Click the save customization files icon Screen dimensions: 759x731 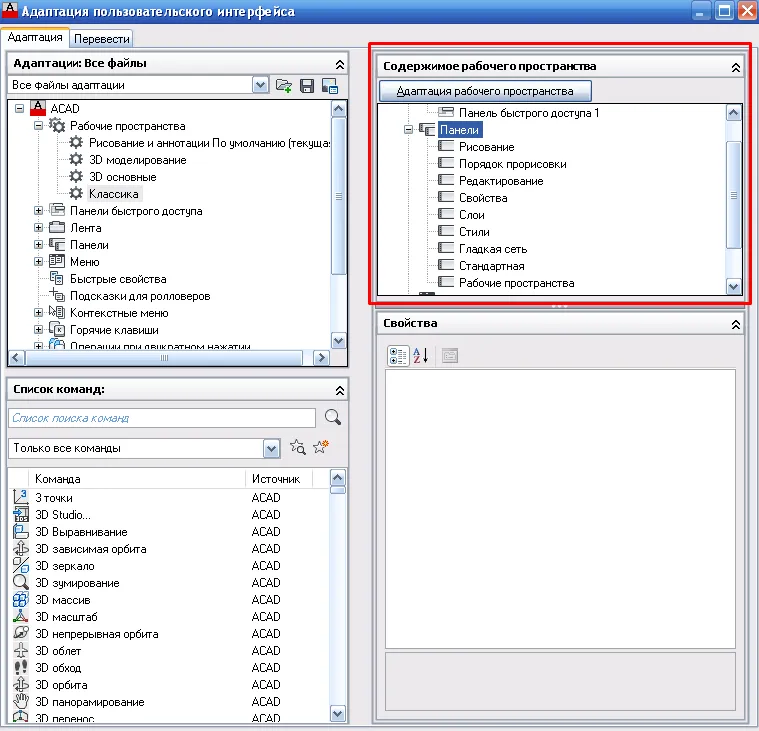point(307,86)
